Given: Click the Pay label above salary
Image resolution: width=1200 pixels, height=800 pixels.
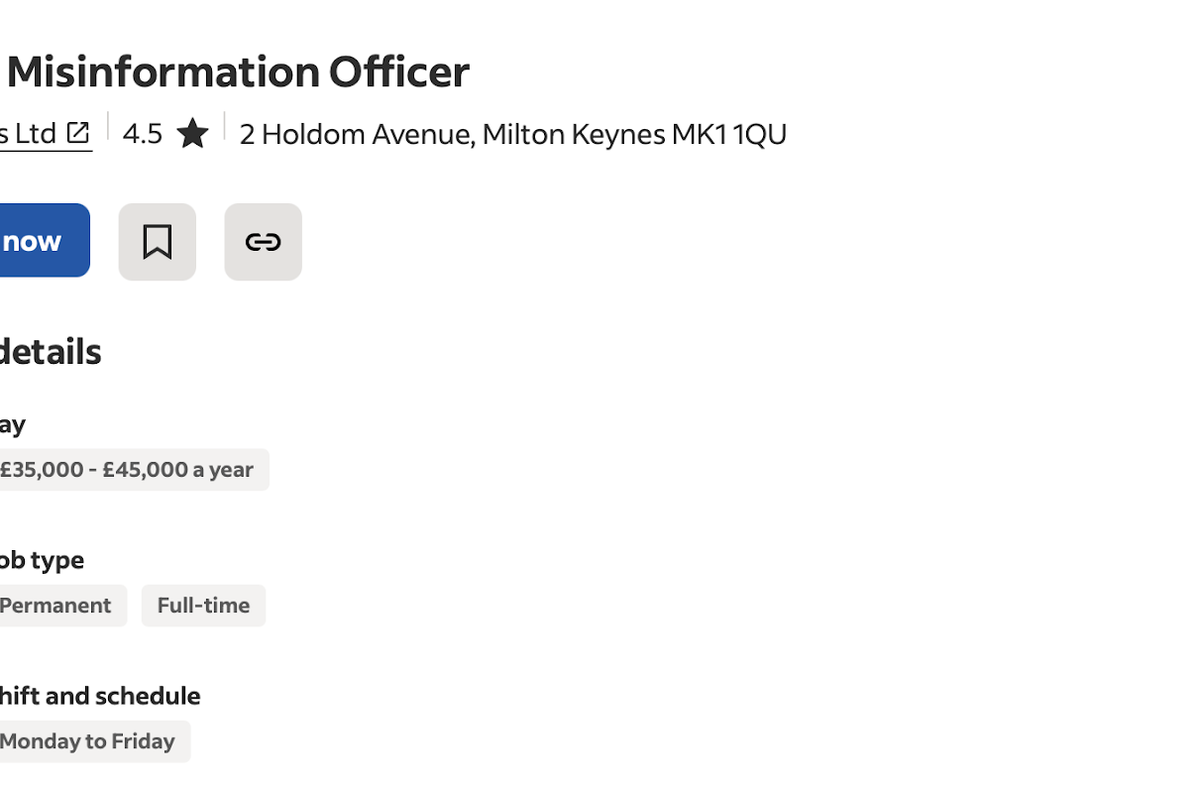Looking at the screenshot, I should pos(12,424).
